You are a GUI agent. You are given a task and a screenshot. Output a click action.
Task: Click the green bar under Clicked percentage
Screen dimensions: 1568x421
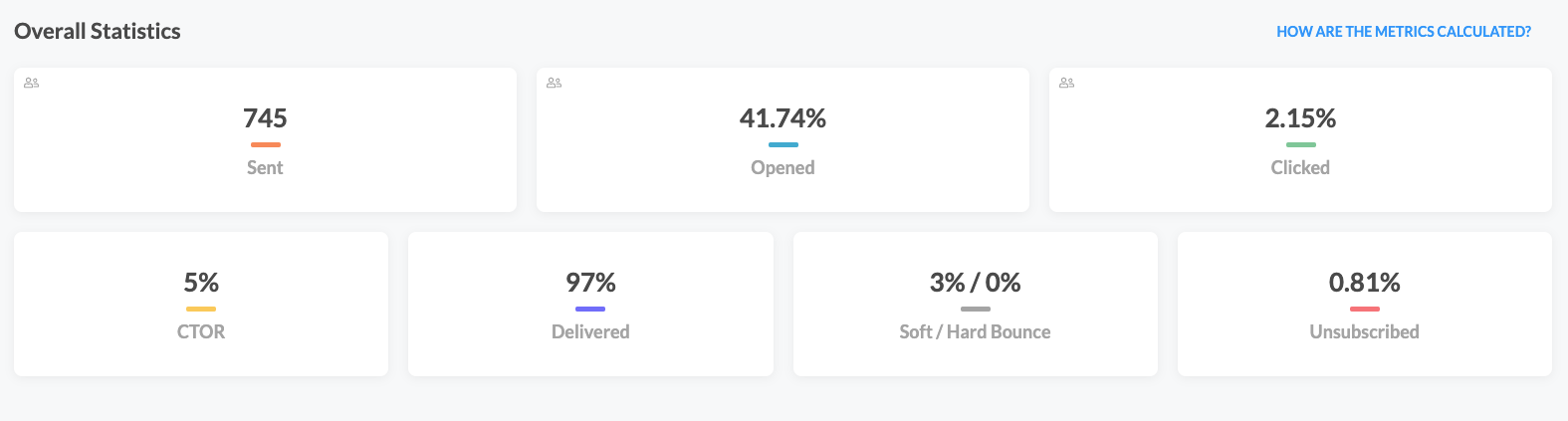coord(1300,145)
